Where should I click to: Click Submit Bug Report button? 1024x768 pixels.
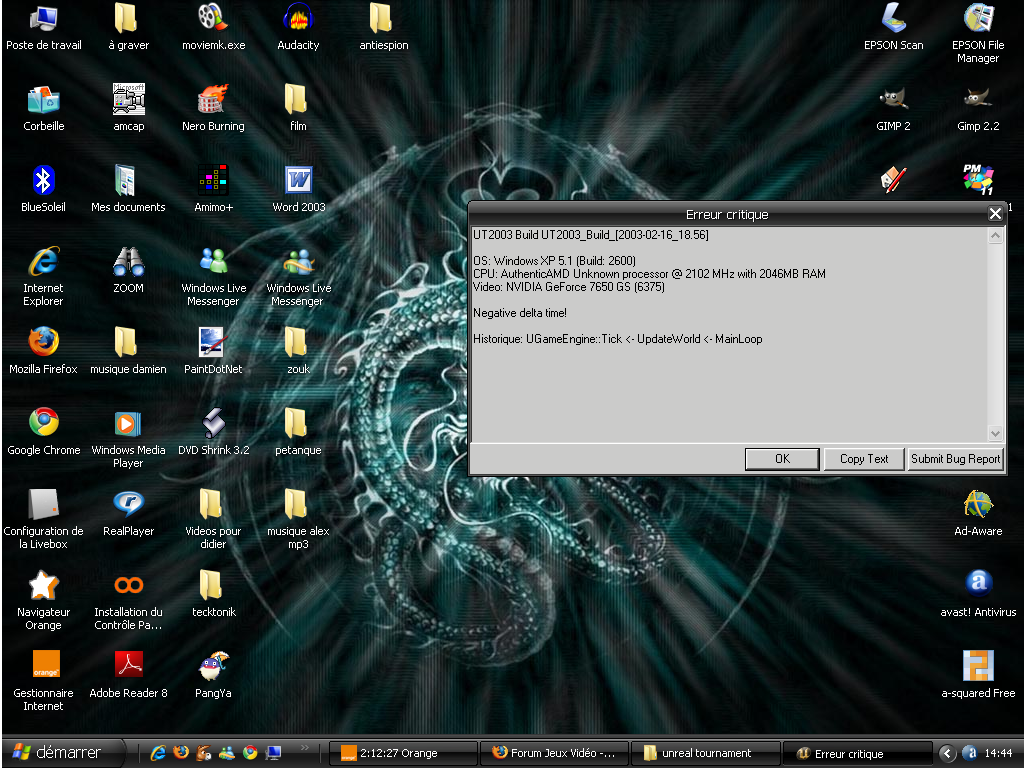click(x=955, y=459)
